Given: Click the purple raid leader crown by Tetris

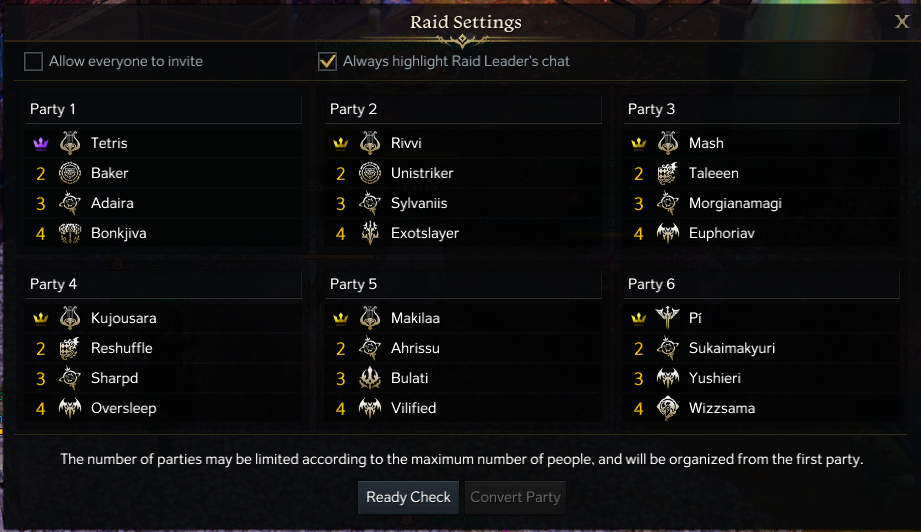Looking at the screenshot, I should point(41,143).
